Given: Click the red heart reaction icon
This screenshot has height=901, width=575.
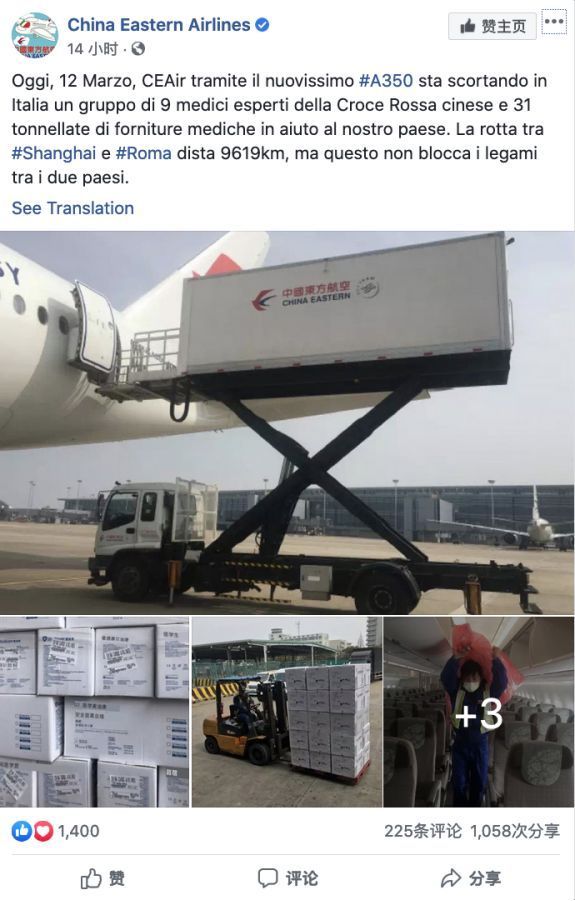Looking at the screenshot, I should (x=43, y=831).
